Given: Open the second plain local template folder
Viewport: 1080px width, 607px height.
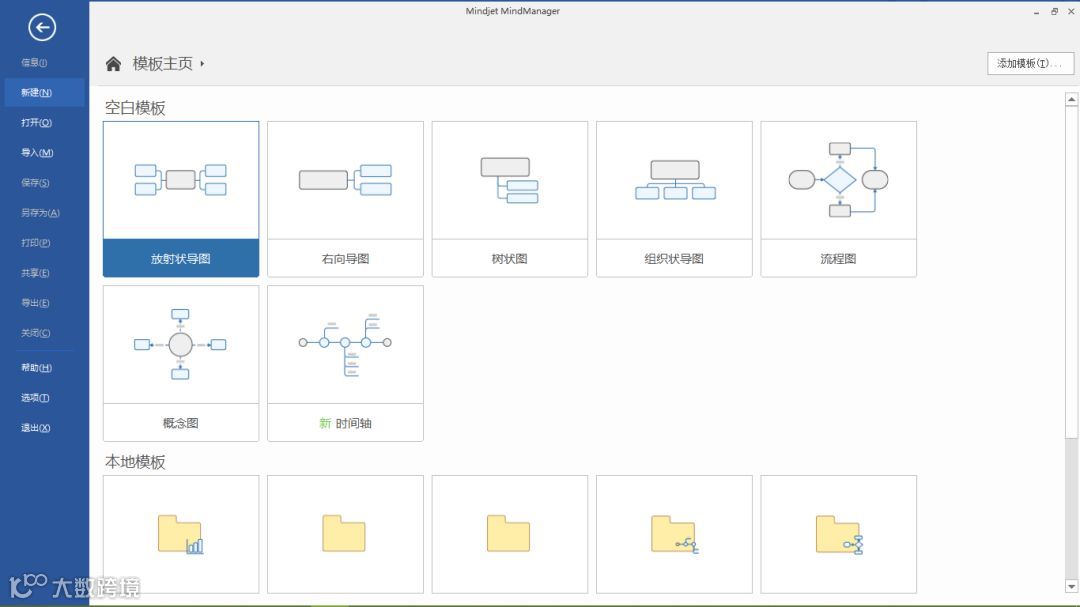Looking at the screenshot, I should coord(344,533).
